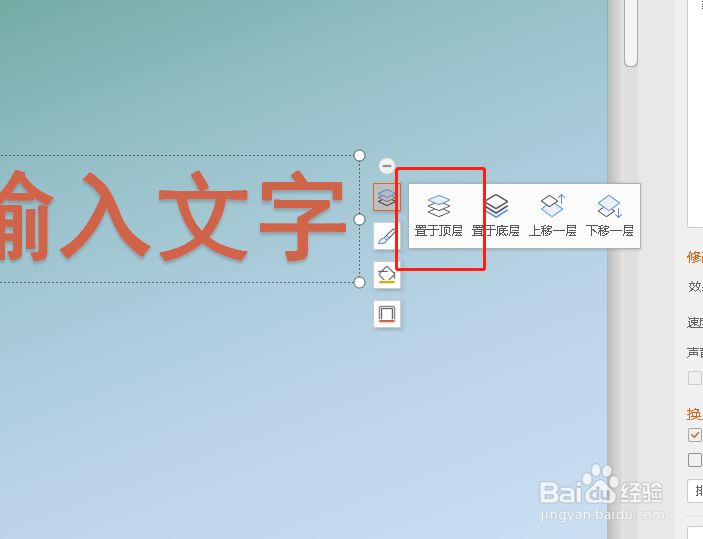Click 上移一层 move up one layer
The height and width of the screenshot is (539, 703).
553,216
